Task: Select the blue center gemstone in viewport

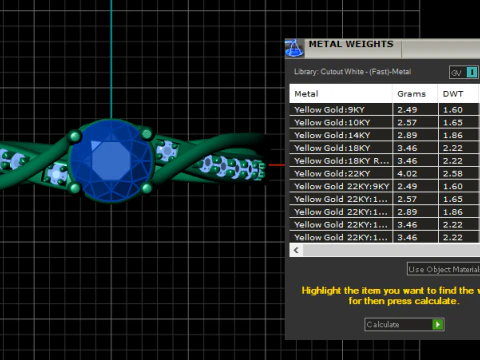Action: click(111, 161)
